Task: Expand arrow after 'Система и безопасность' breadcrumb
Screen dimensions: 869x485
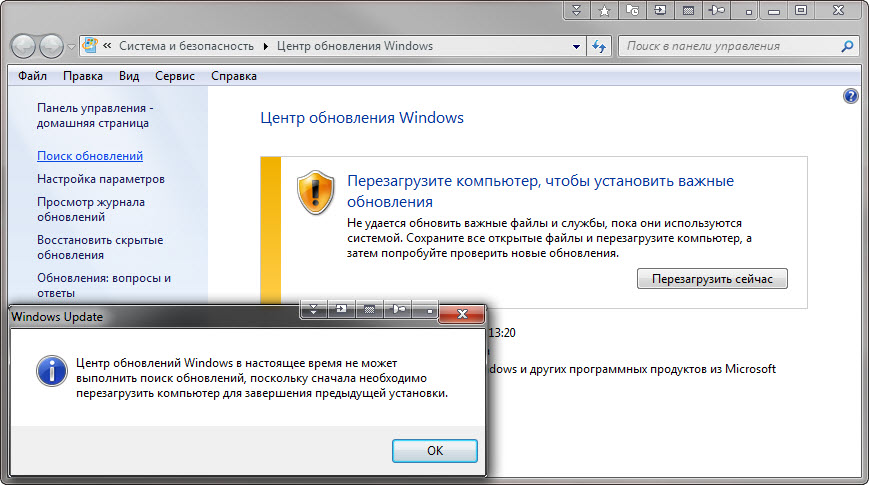Action: coord(265,46)
